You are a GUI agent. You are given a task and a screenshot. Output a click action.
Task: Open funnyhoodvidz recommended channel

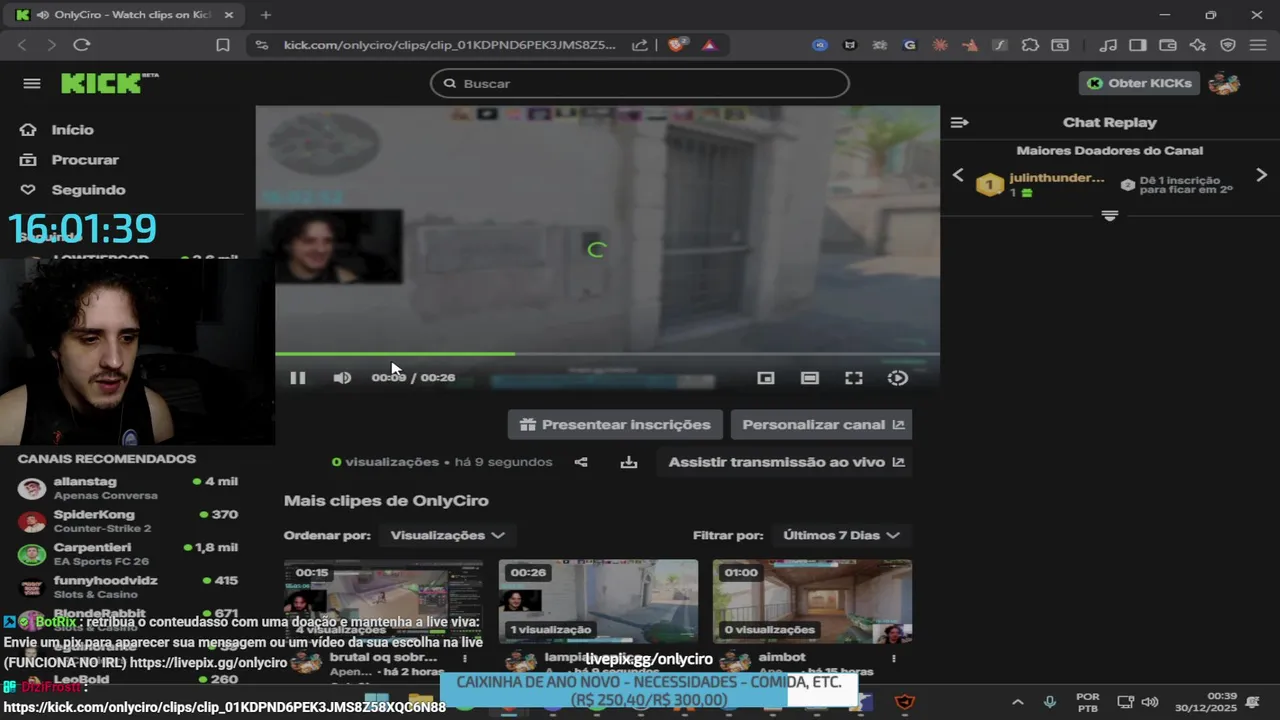[128, 587]
